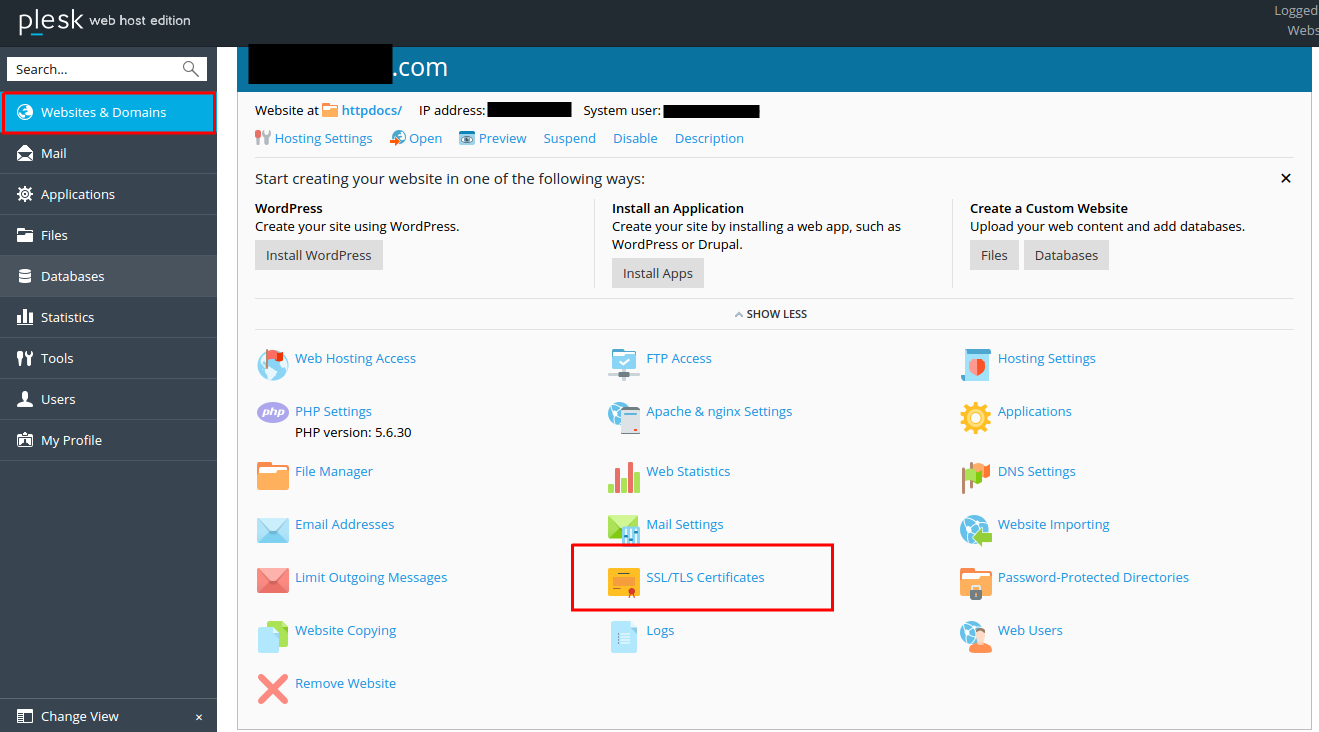Open the httpdocs/ folder link
Screen dimensions: 1319x732
point(371,110)
